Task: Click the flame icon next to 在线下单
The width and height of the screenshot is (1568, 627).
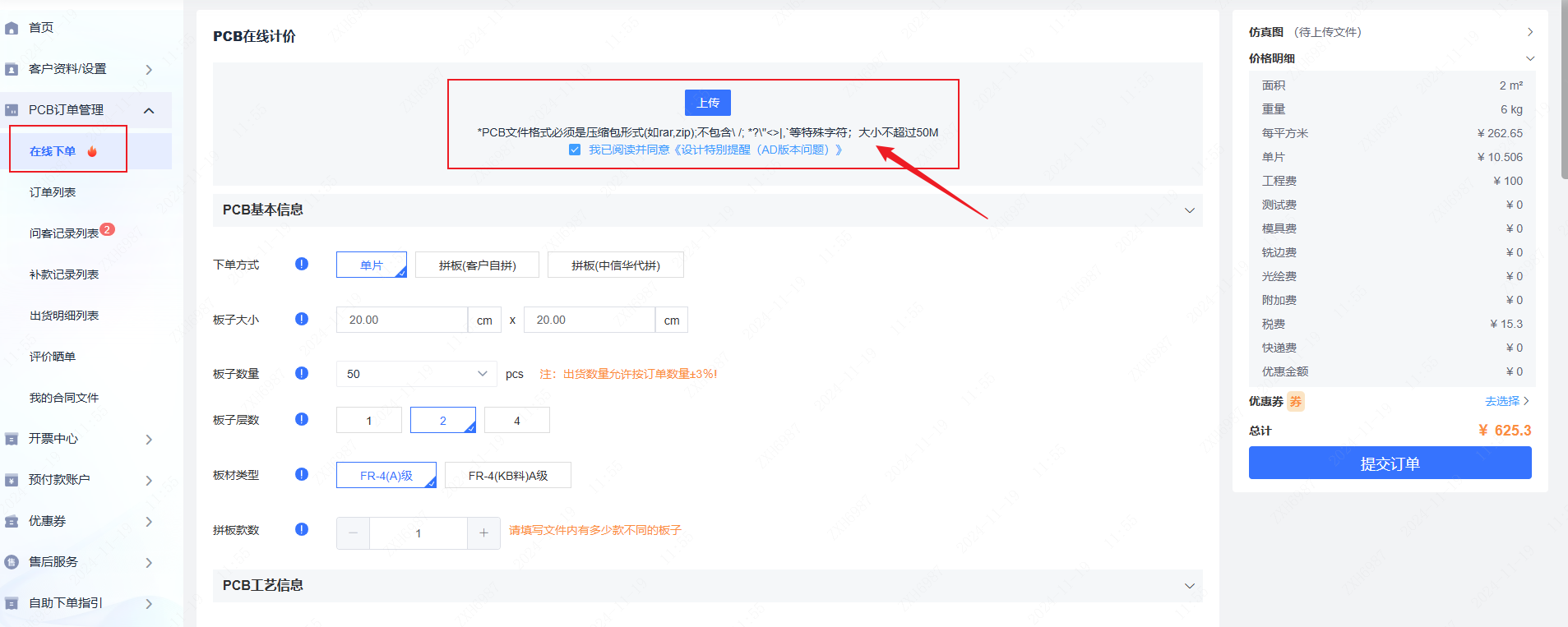Action: [x=92, y=151]
